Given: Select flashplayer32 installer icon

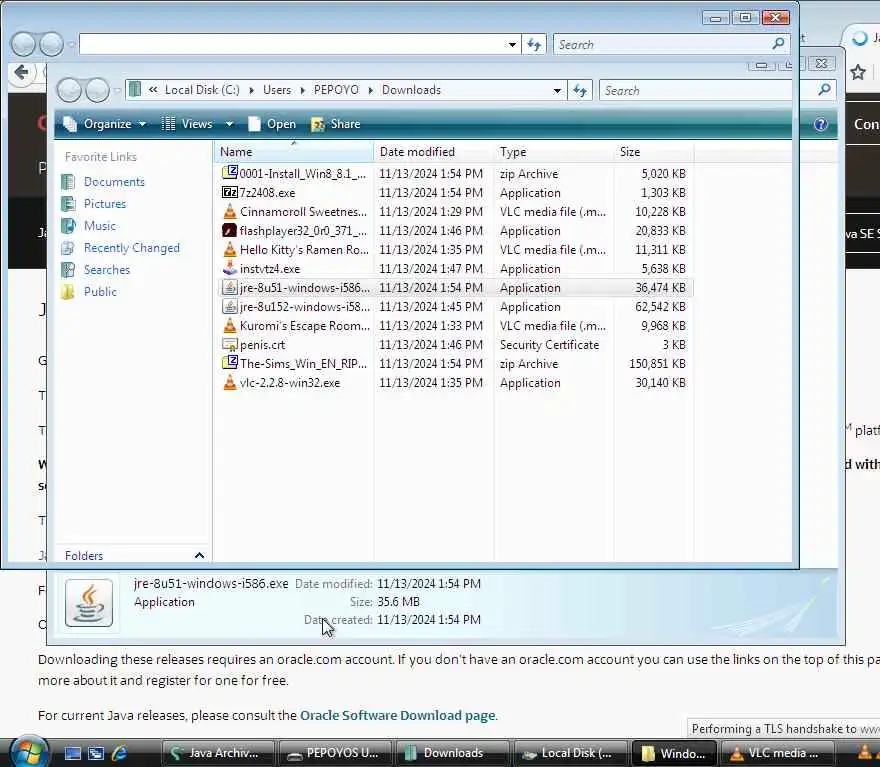Looking at the screenshot, I should pos(230,231).
